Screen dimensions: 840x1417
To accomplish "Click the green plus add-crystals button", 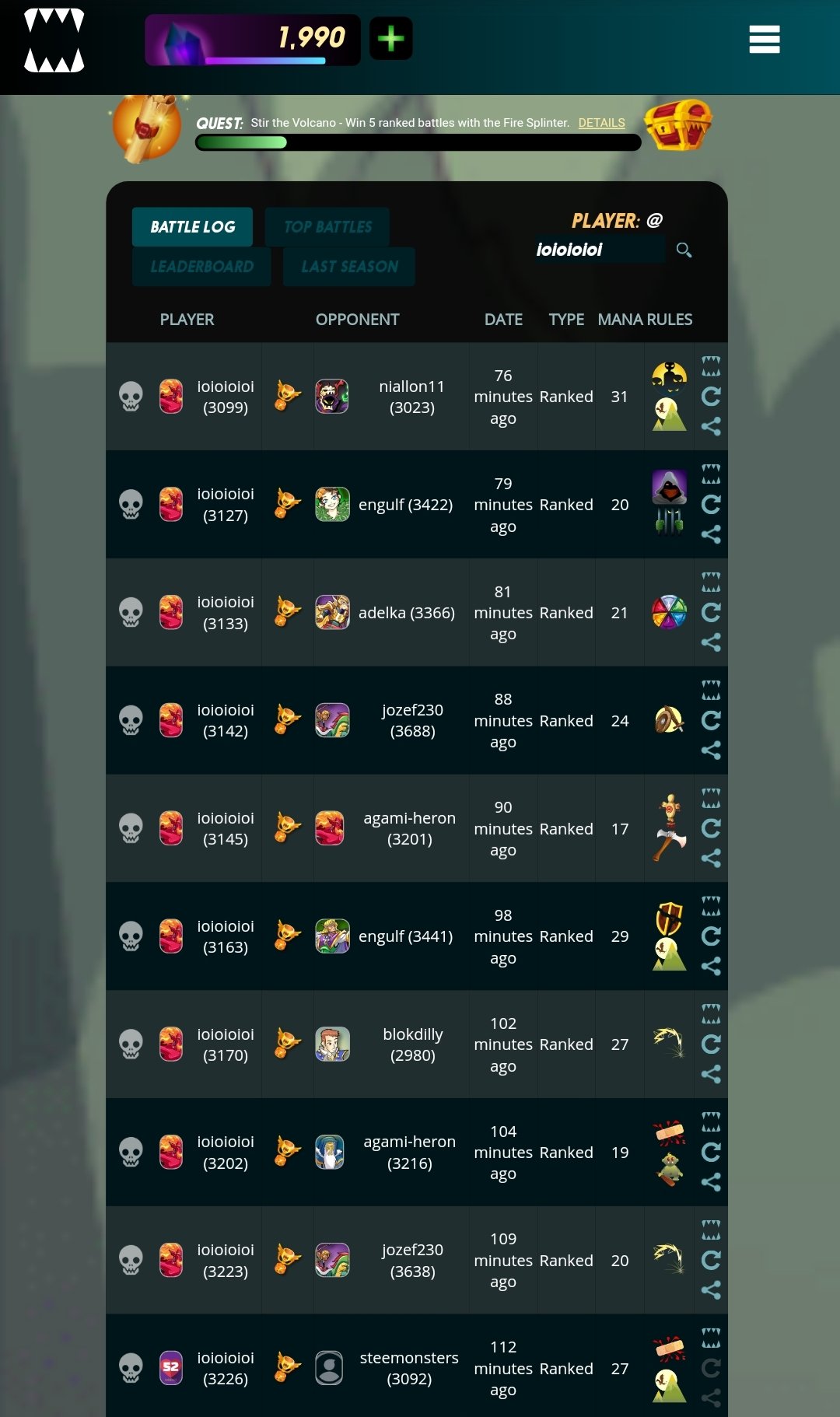I will coord(390,38).
